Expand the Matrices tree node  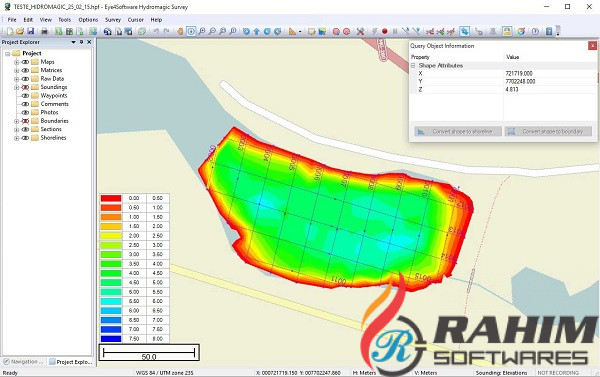coord(16,70)
